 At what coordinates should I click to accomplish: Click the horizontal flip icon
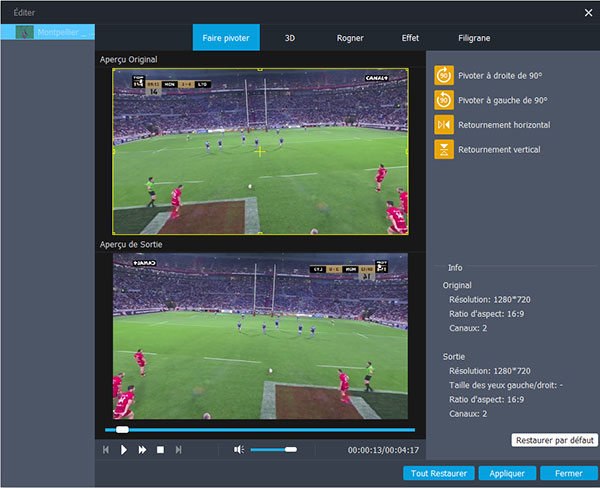click(x=444, y=125)
